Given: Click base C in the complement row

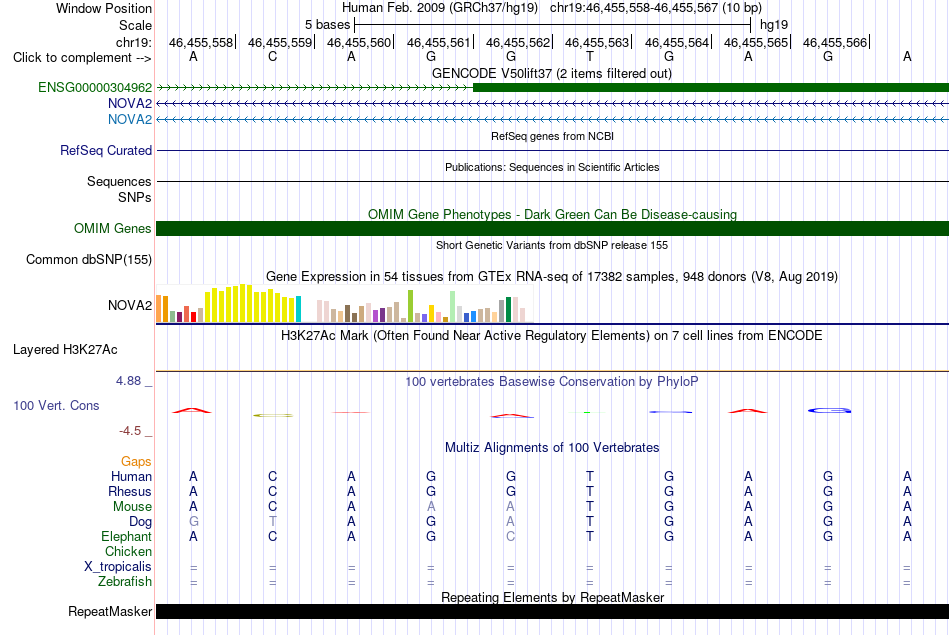Looking at the screenshot, I should click(273, 56).
